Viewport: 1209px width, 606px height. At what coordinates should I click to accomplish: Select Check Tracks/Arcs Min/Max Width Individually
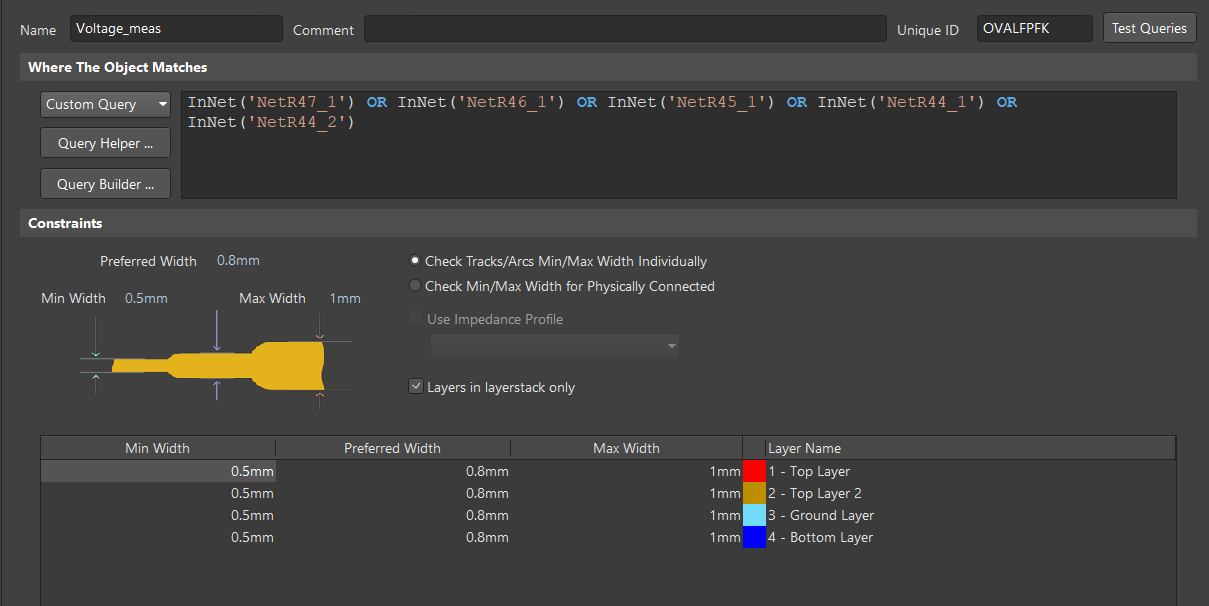(416, 261)
